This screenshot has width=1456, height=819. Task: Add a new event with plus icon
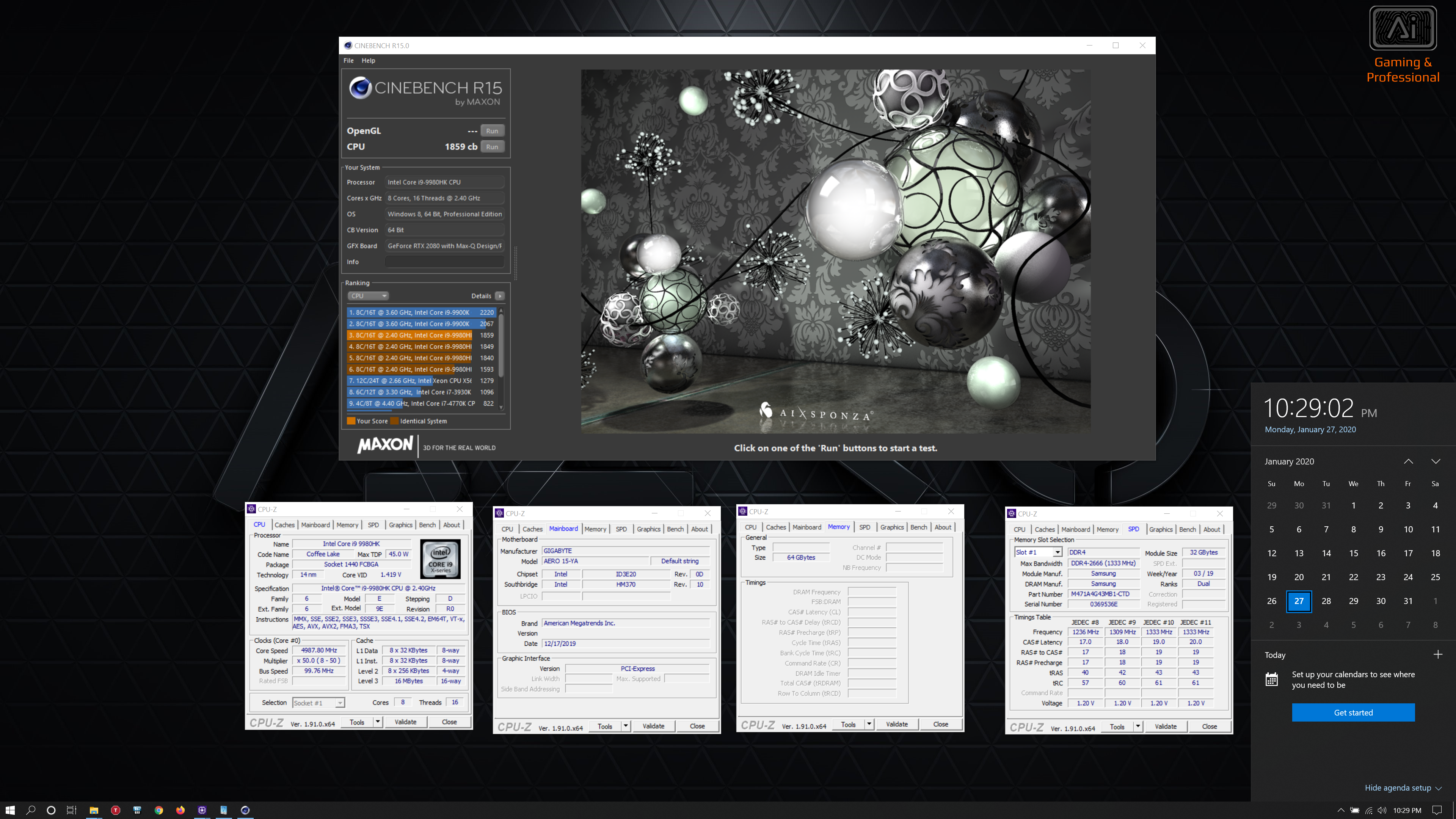(x=1438, y=654)
